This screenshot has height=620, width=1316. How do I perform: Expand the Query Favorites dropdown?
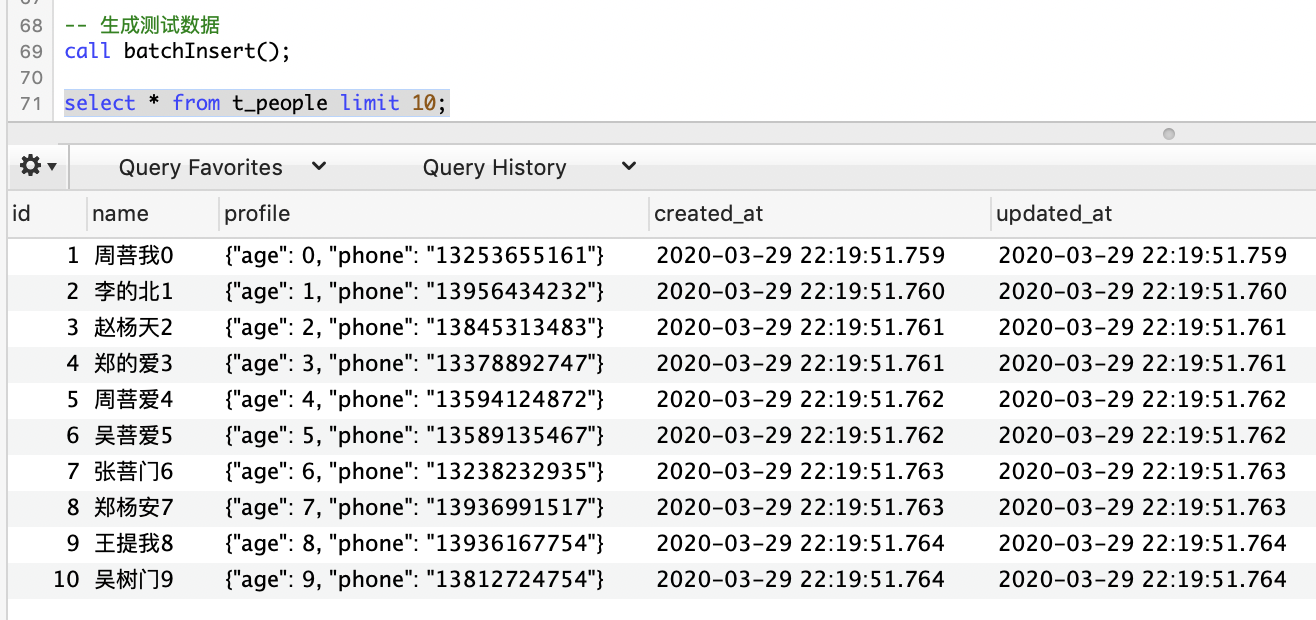tap(318, 166)
